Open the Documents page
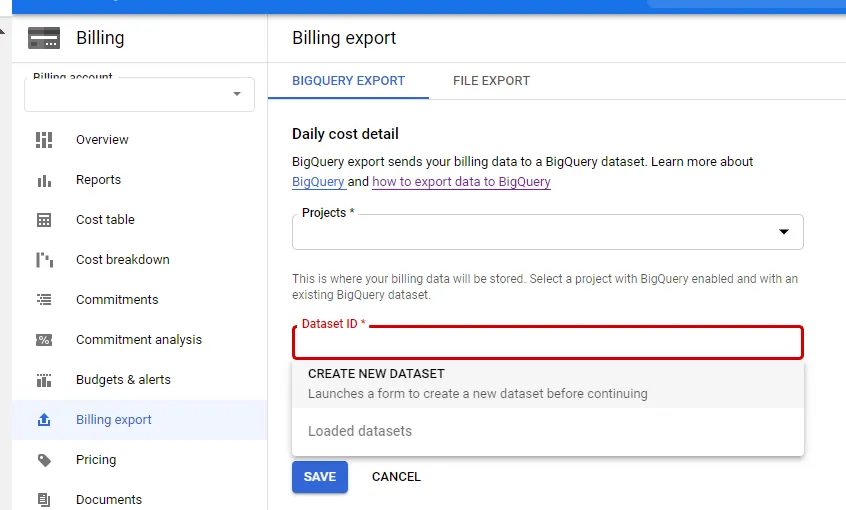846x510 pixels. click(x=139, y=499)
